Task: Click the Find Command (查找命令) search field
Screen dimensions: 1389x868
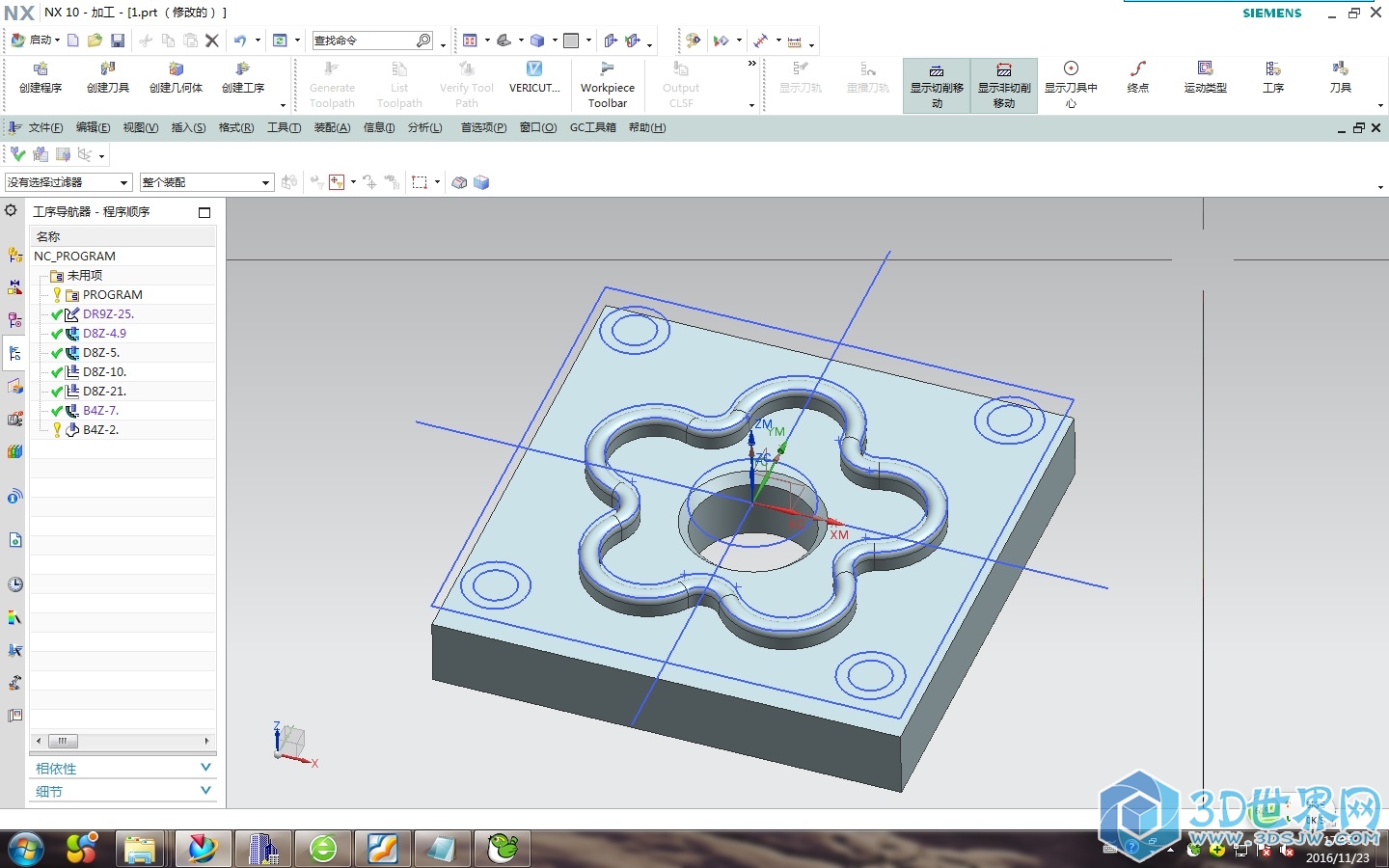Action: click(x=372, y=41)
